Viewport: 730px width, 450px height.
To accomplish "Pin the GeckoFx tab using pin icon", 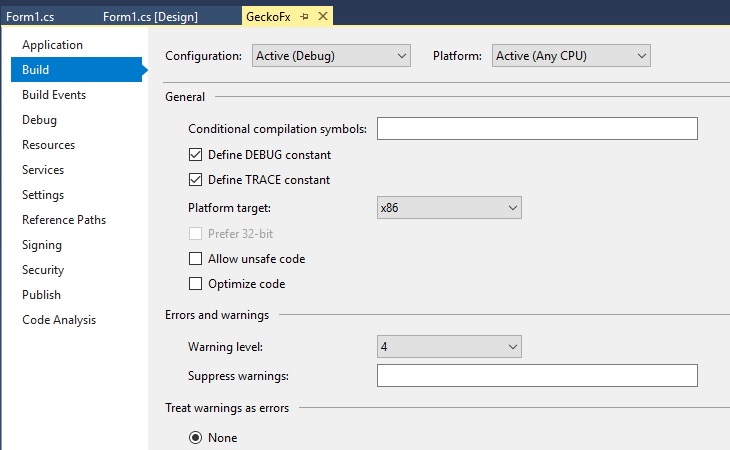I will (x=305, y=17).
